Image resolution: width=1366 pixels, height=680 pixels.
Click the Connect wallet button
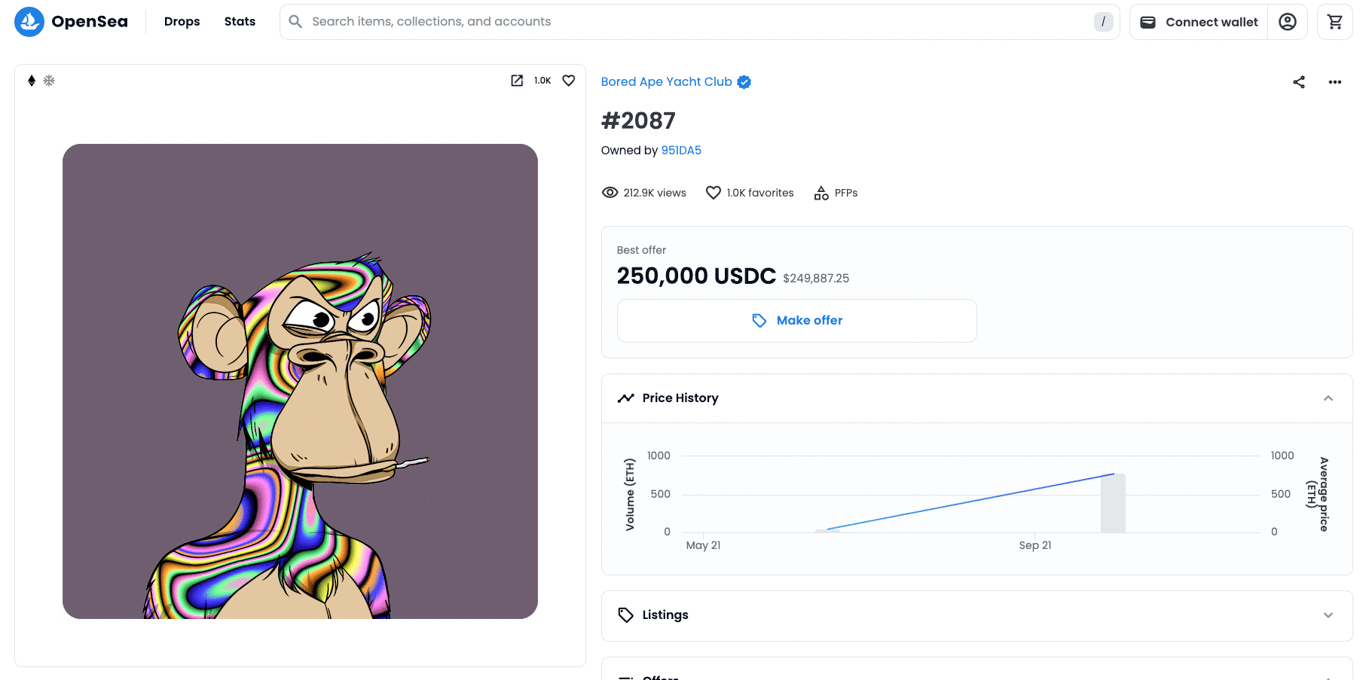coord(1198,22)
